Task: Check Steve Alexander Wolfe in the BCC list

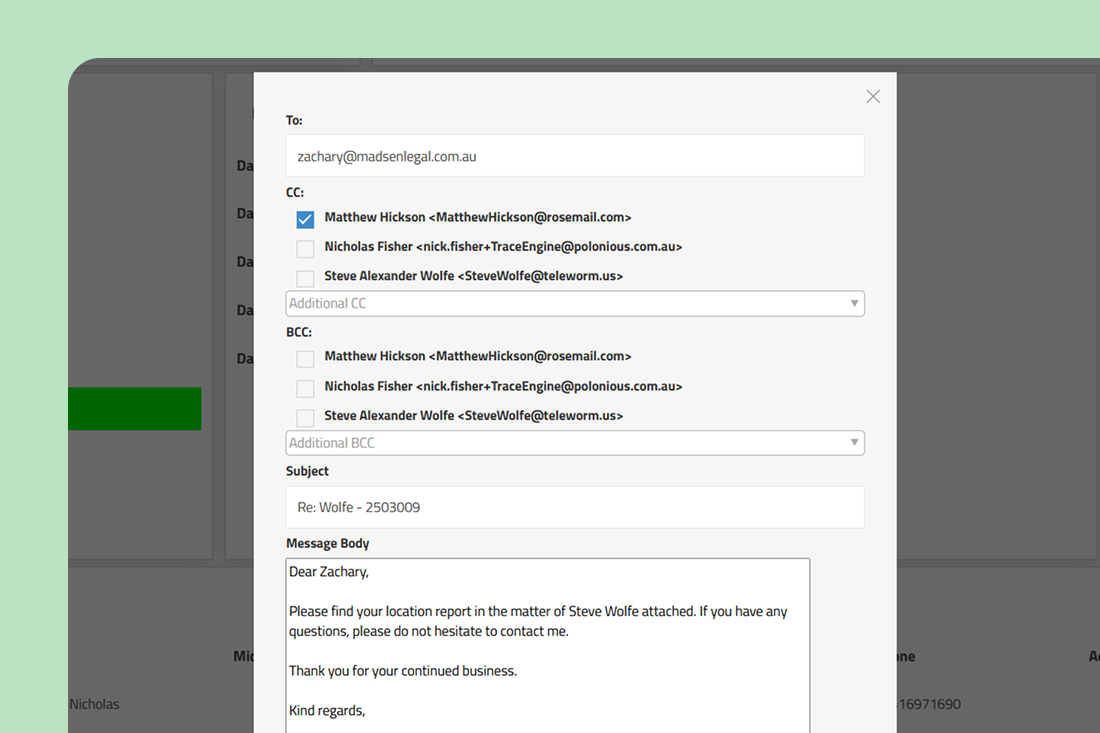Action: [x=305, y=418]
